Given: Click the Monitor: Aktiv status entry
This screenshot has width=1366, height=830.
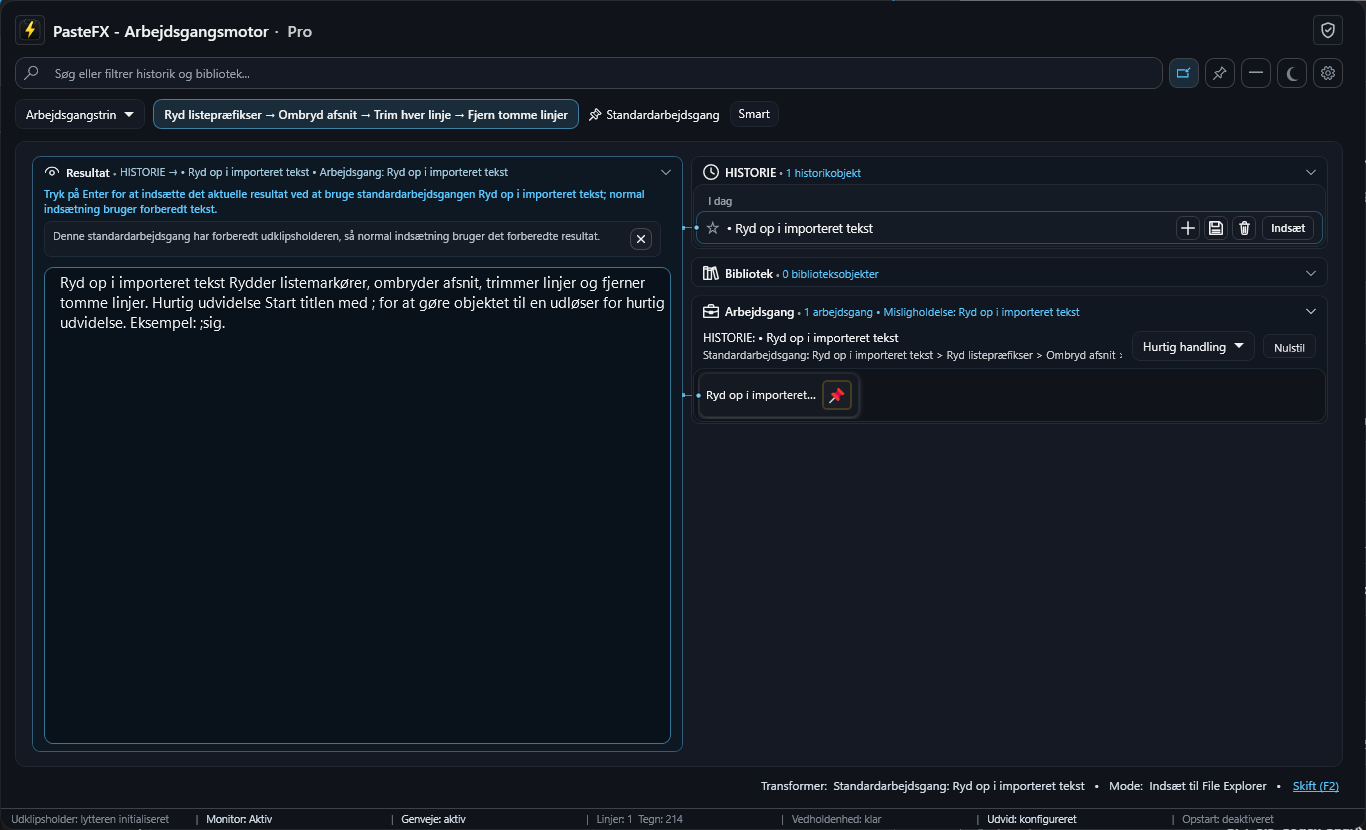Looking at the screenshot, I should pyautogui.click(x=239, y=819).
